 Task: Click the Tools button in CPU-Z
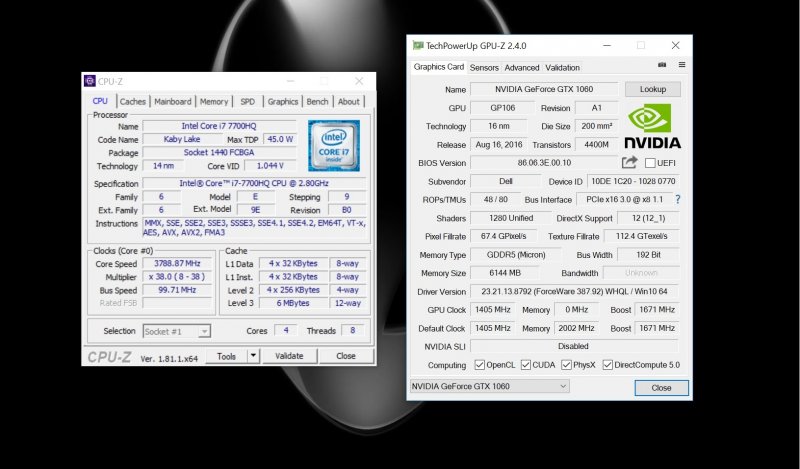pyautogui.click(x=227, y=356)
